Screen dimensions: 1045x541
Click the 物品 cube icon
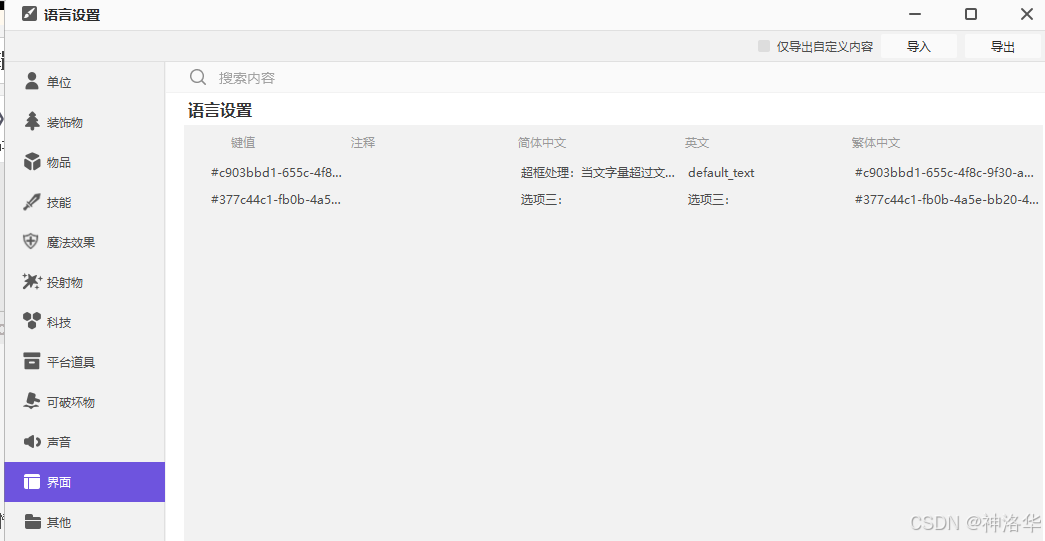[x=31, y=161]
